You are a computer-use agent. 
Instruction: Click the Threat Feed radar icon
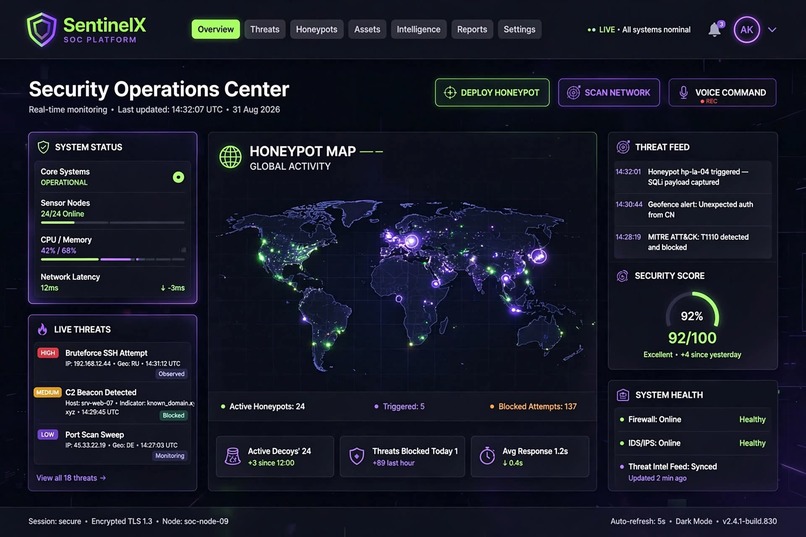click(623, 147)
